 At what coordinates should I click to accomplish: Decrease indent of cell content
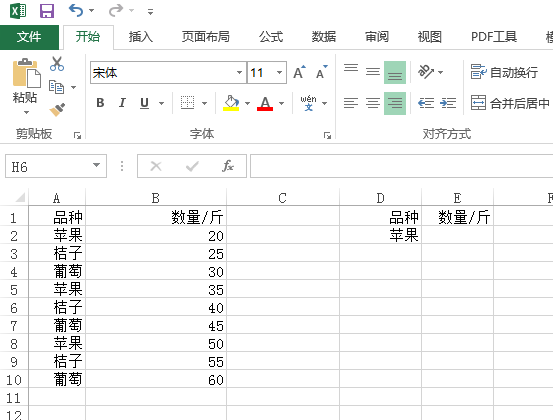click(x=426, y=103)
